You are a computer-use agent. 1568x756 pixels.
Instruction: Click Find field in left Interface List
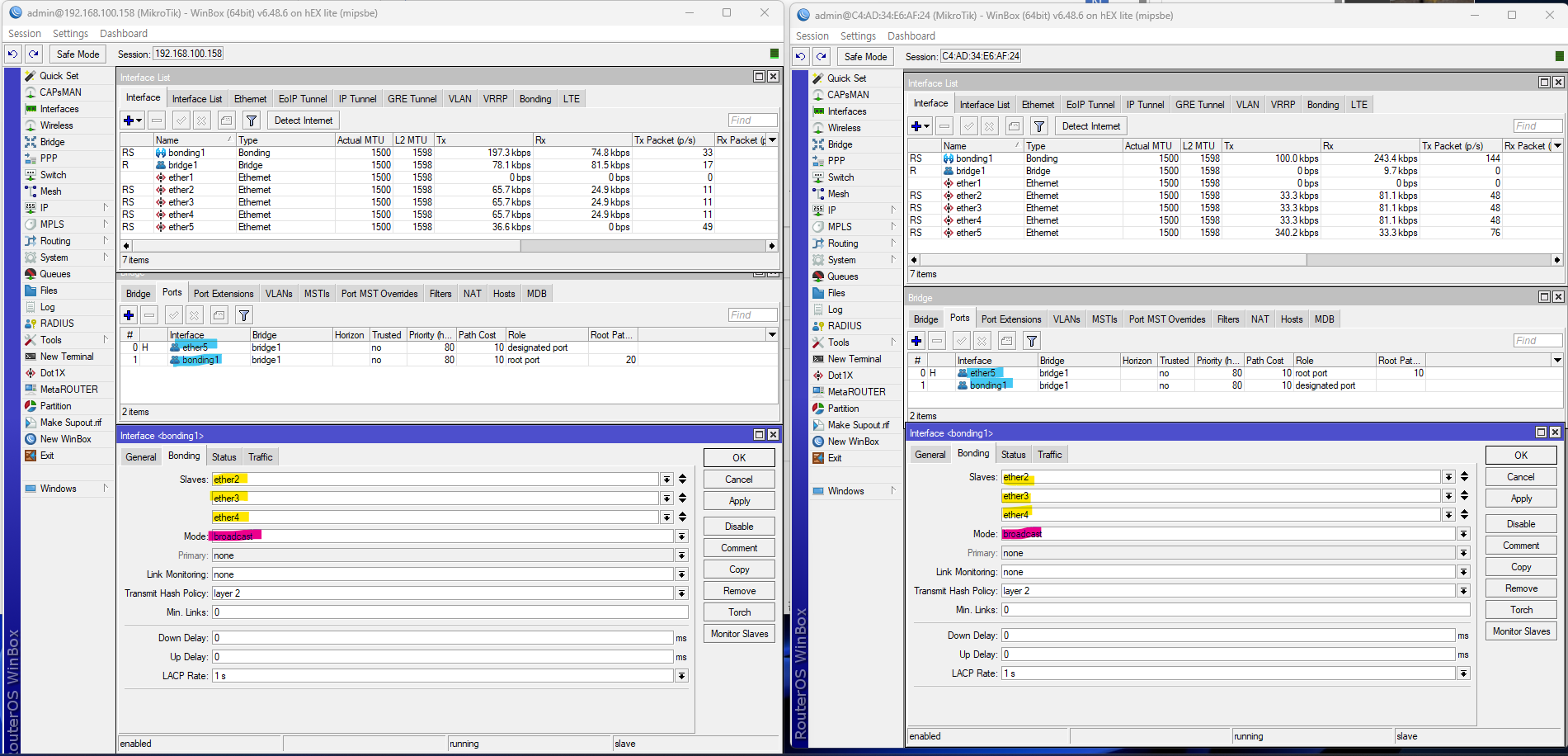point(752,120)
